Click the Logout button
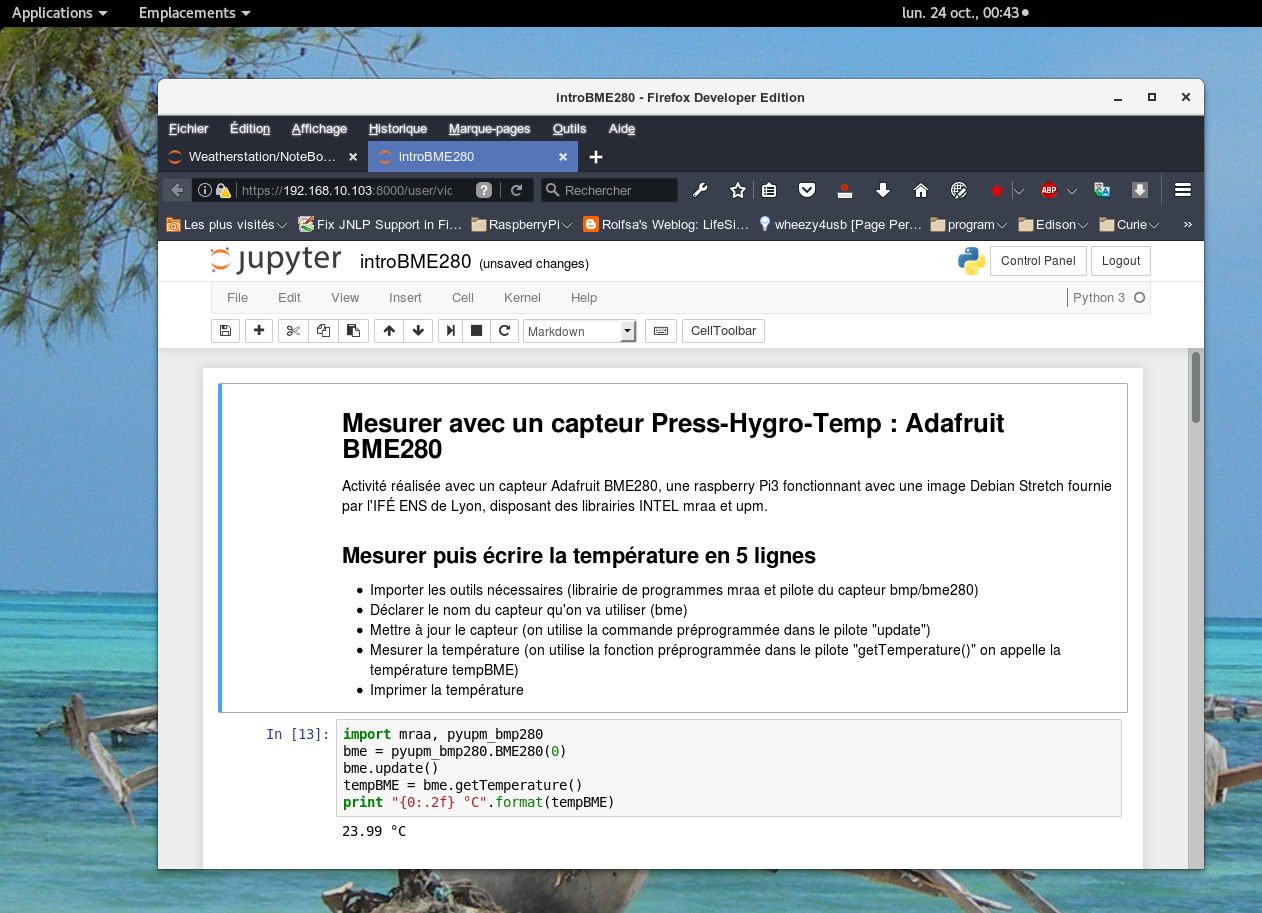This screenshot has height=913, width=1262. (1120, 260)
